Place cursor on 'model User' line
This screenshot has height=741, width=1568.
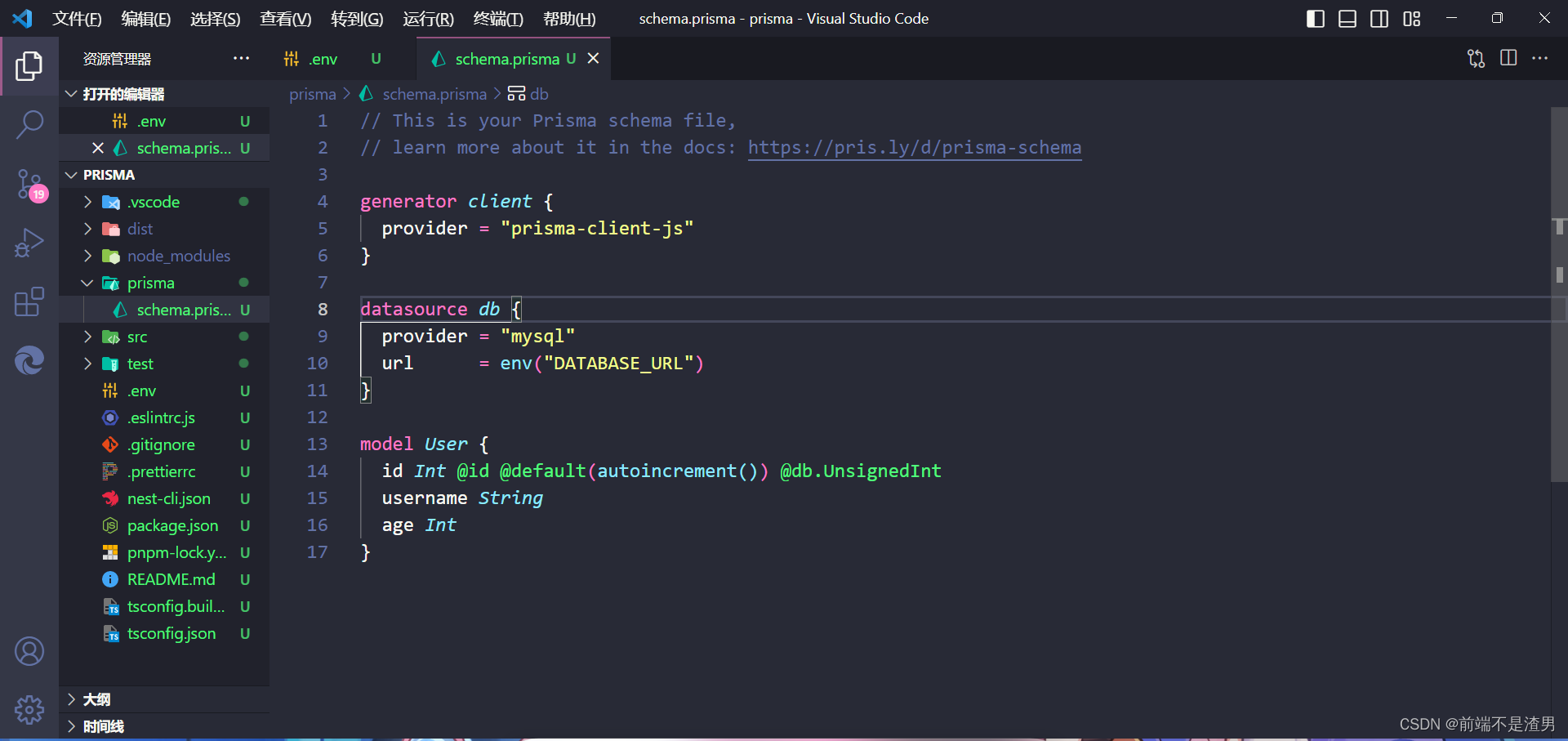tap(424, 444)
